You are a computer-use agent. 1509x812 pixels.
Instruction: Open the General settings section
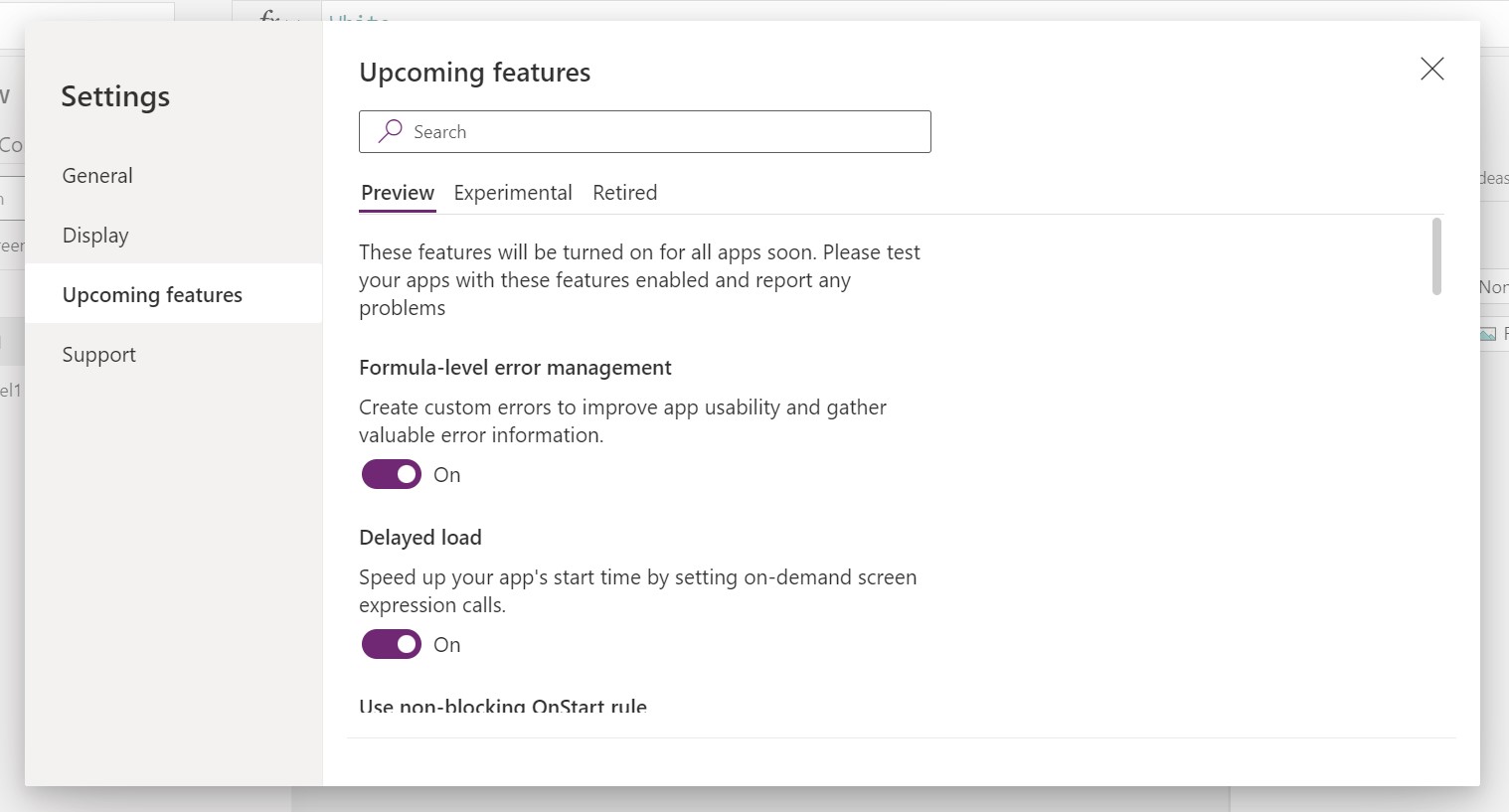click(x=97, y=175)
